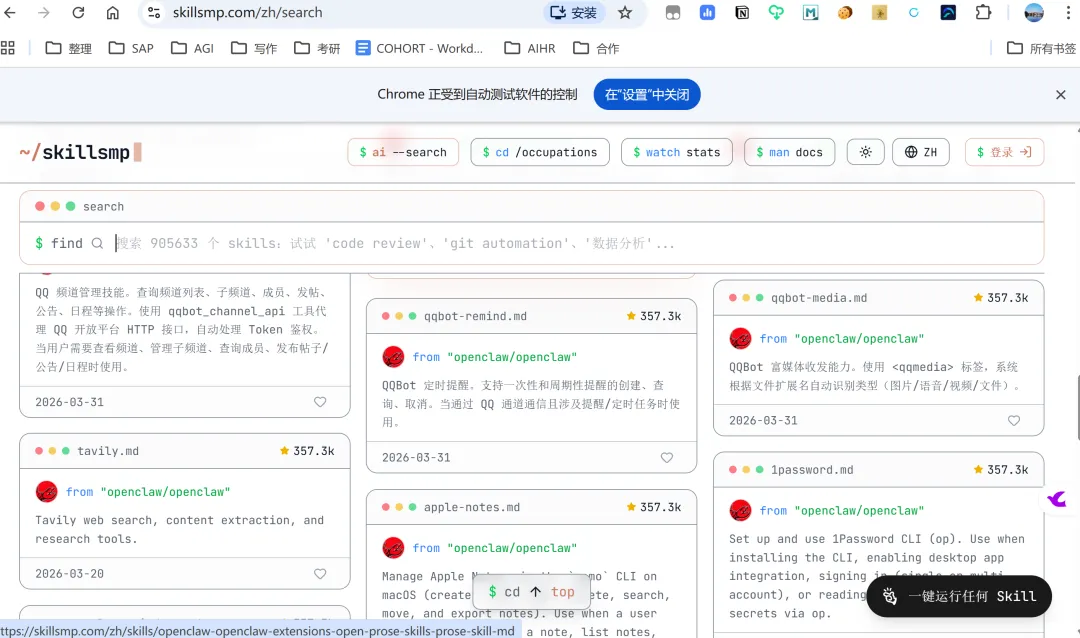Favorite the qqbot-remind.md skill card
This screenshot has width=1080, height=638.
(667, 457)
